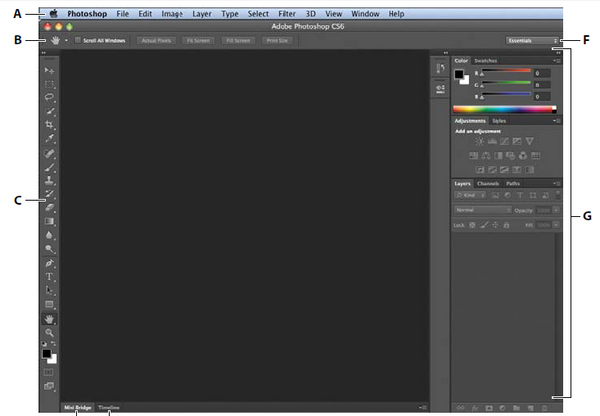Toggle the type layers filter in Layers

pos(520,195)
